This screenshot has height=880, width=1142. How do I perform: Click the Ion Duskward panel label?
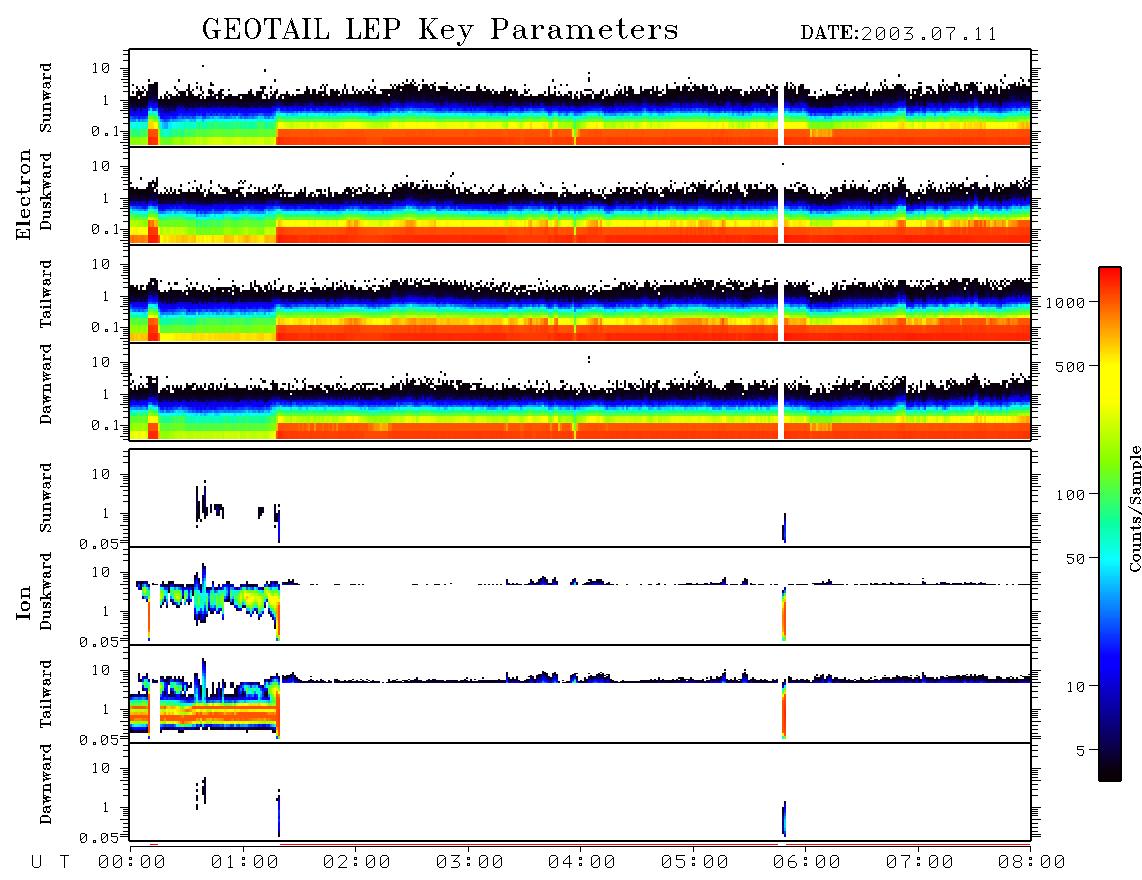pyautogui.click(x=46, y=591)
